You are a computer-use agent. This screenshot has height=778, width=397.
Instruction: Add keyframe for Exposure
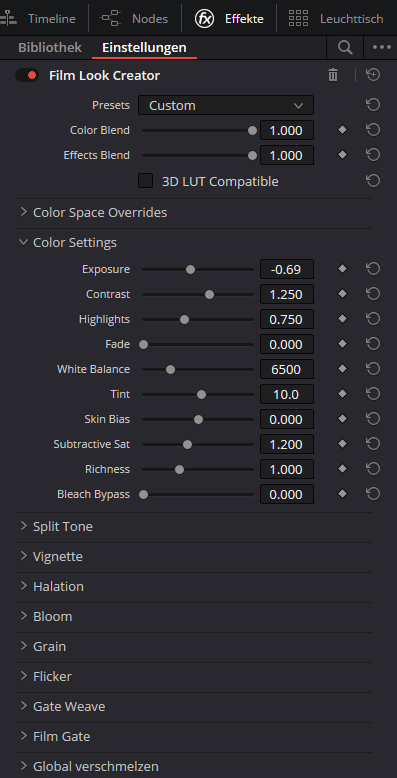tap(342, 269)
